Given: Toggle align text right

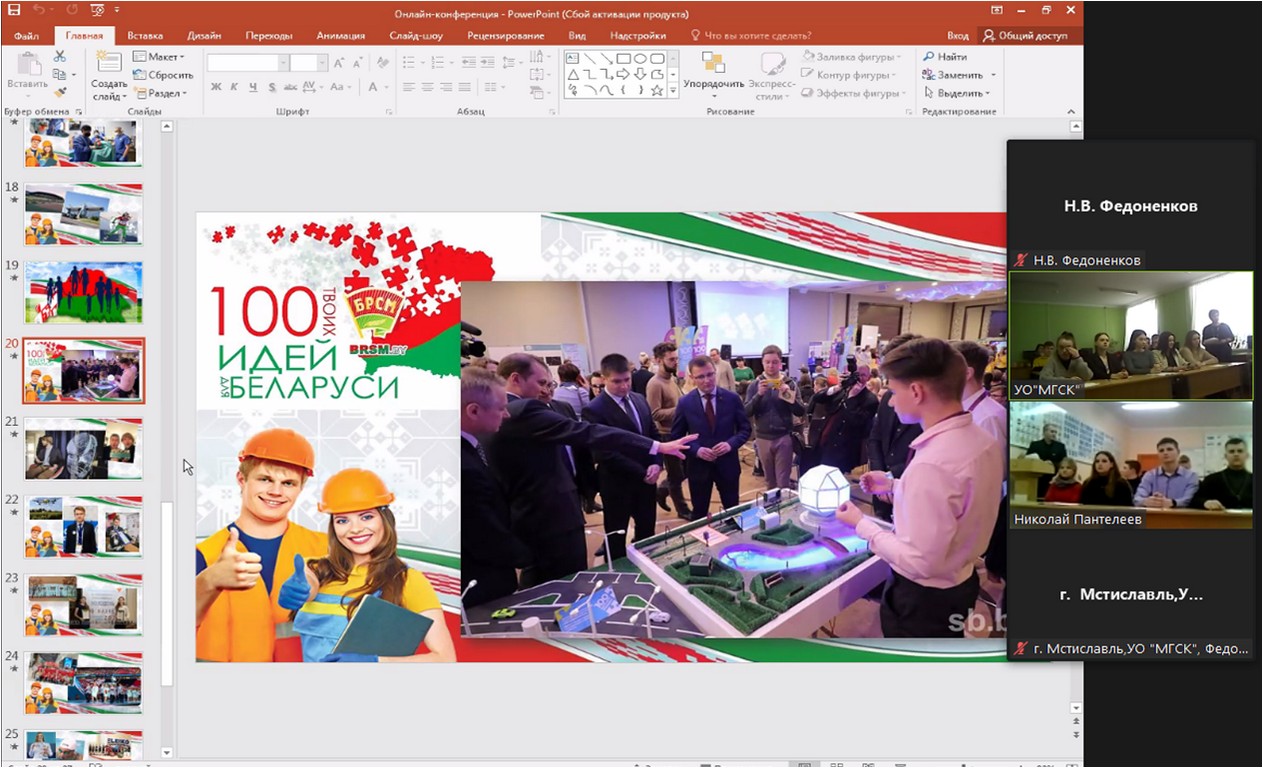Looking at the screenshot, I should pos(446,87).
